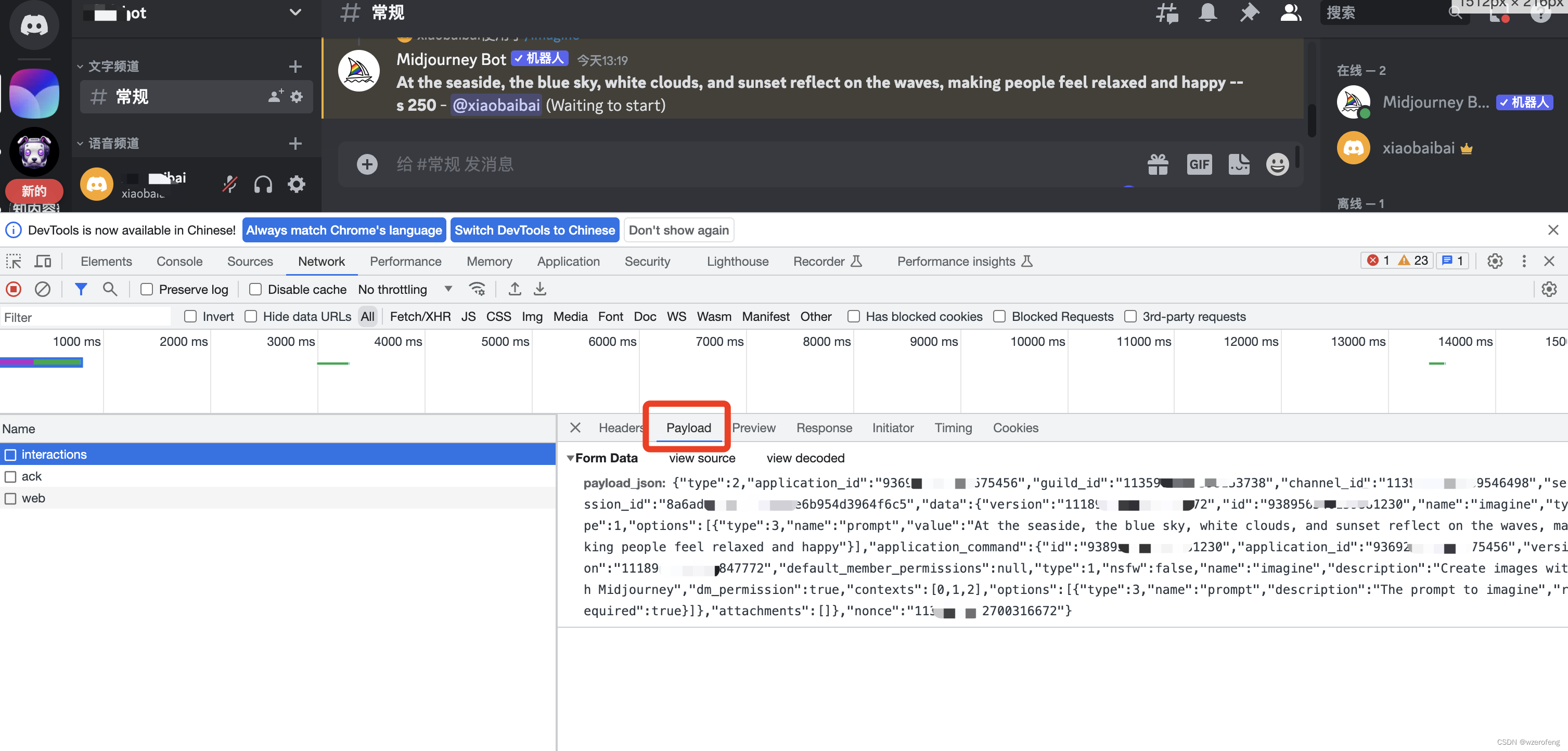1568x751 pixels.
Task: Create a new voice channel plus icon
Action: pos(295,144)
